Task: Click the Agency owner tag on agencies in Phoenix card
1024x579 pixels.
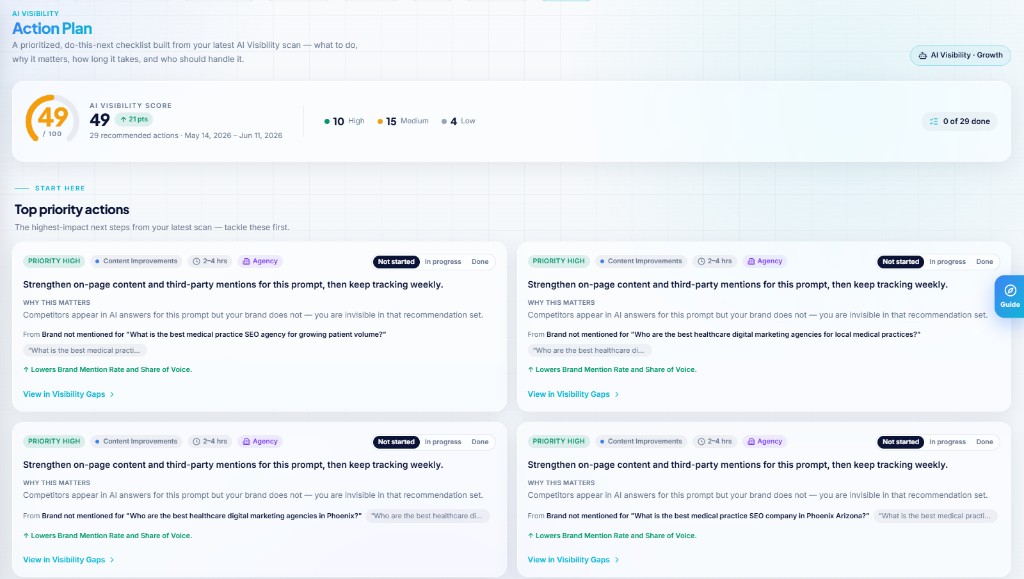Action: click(260, 441)
